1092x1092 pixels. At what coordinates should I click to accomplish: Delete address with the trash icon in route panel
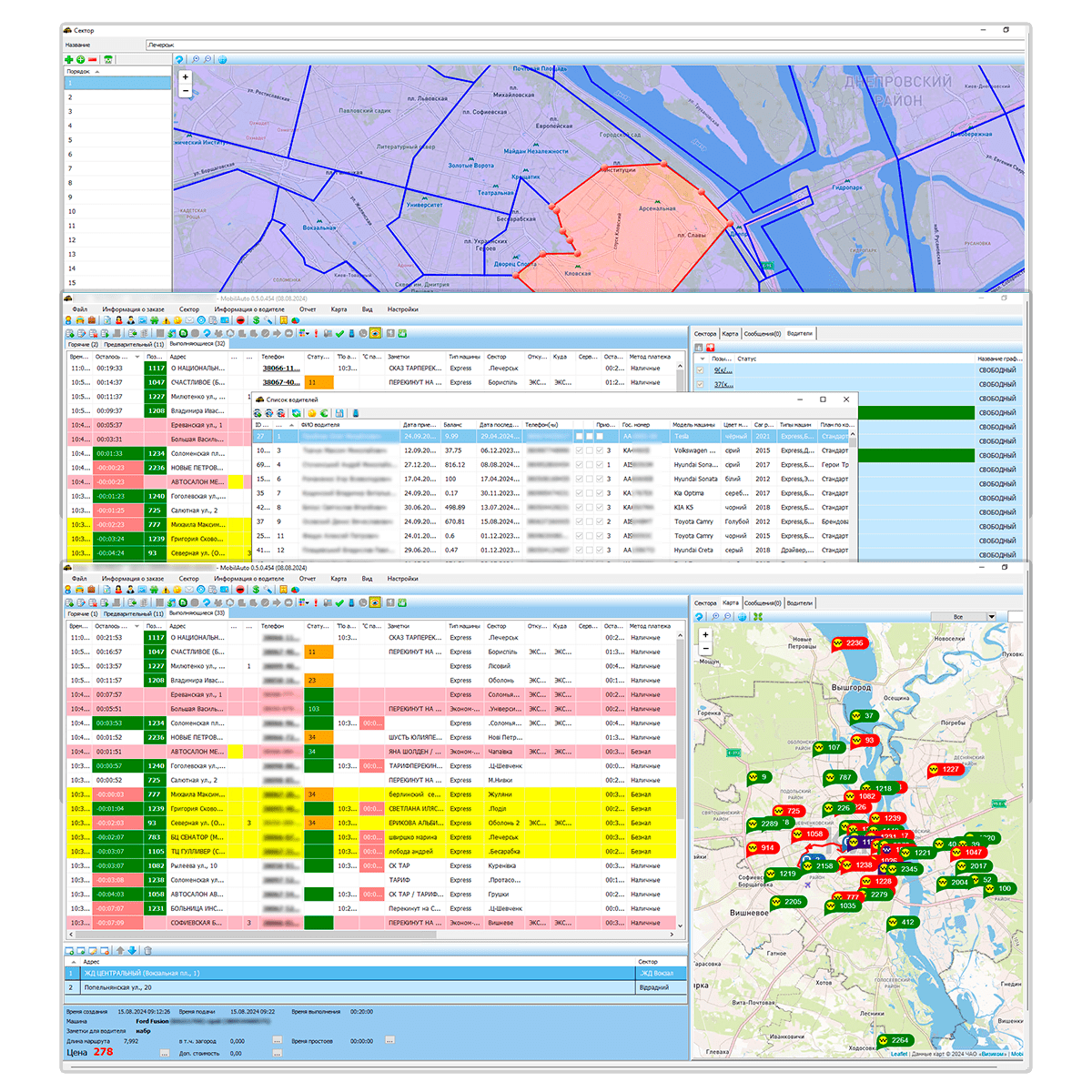click(147, 951)
